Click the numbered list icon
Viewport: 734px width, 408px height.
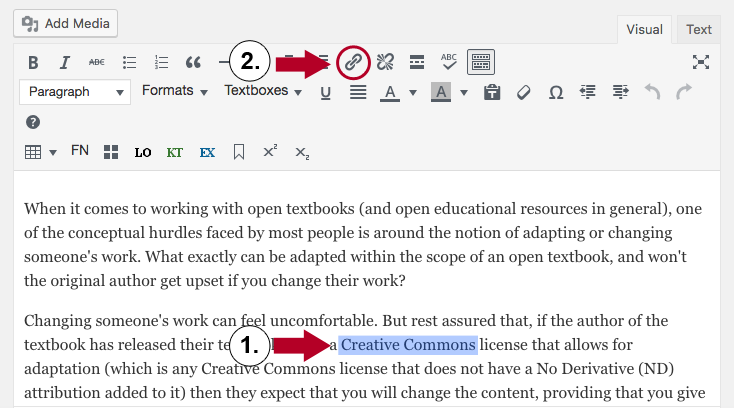(x=161, y=62)
